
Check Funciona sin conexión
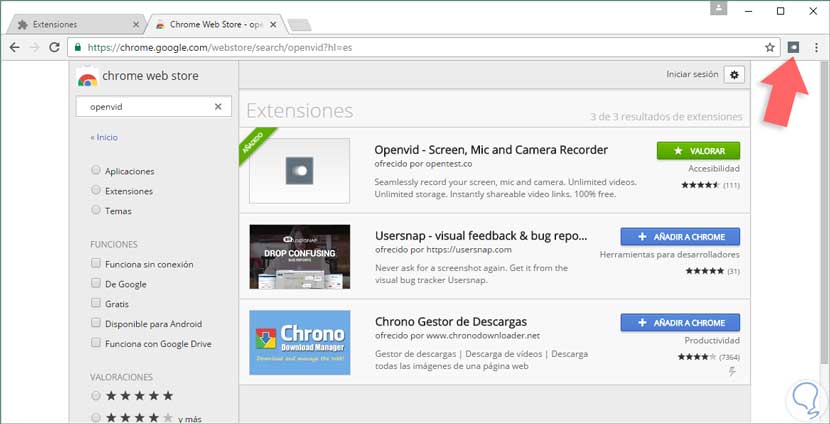[x=96, y=263]
